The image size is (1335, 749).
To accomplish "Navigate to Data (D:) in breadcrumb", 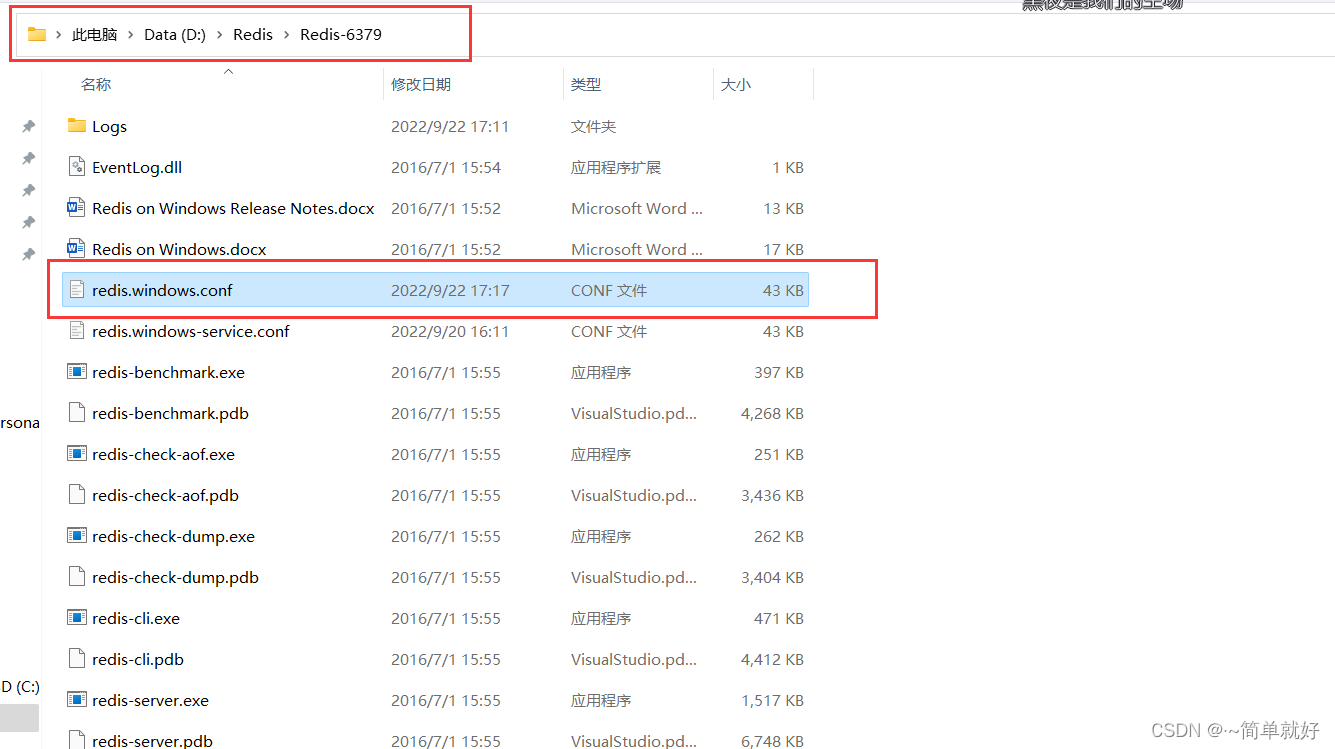I will (x=175, y=34).
